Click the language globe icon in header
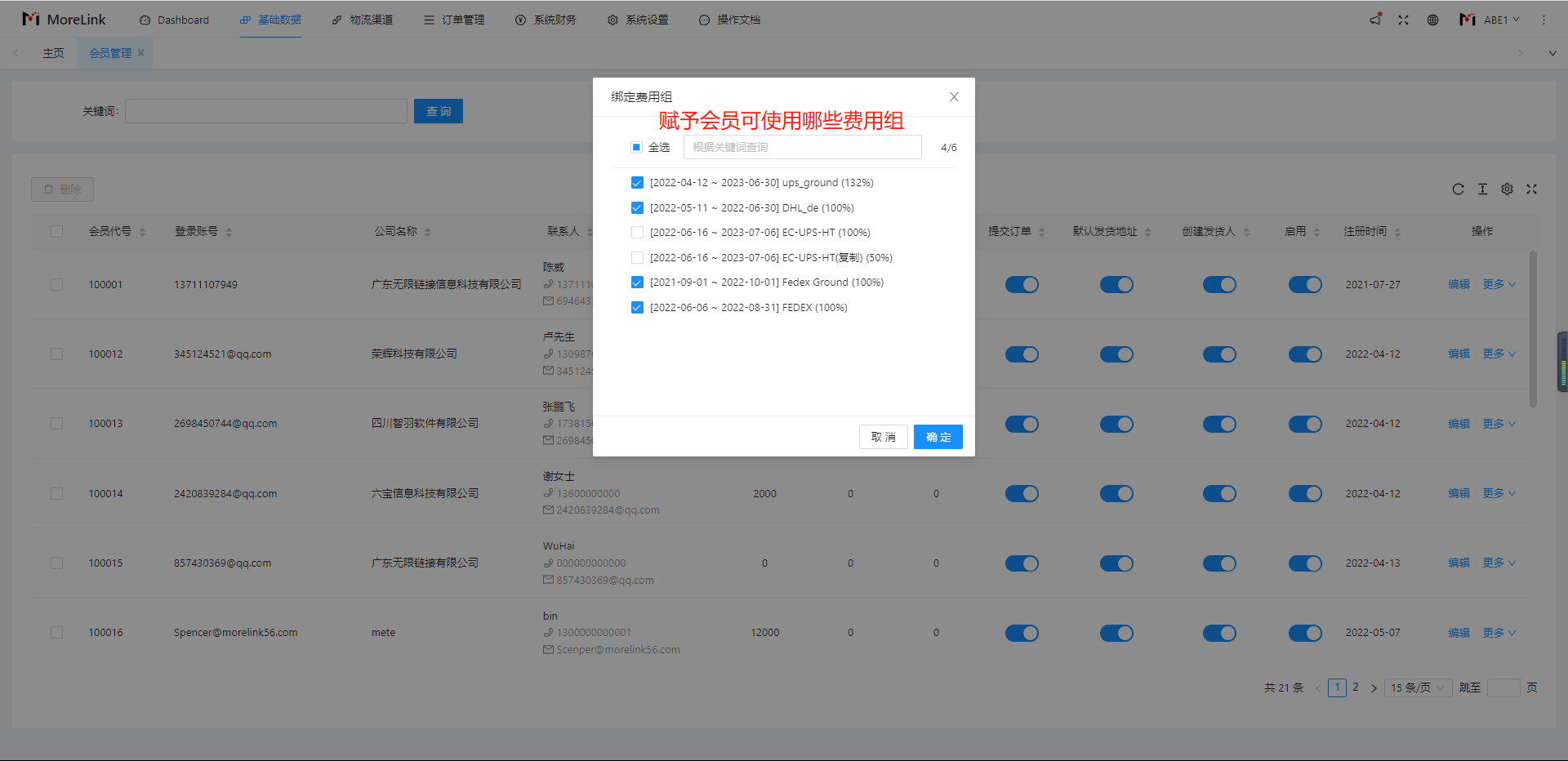The width and height of the screenshot is (1568, 761). [x=1432, y=20]
